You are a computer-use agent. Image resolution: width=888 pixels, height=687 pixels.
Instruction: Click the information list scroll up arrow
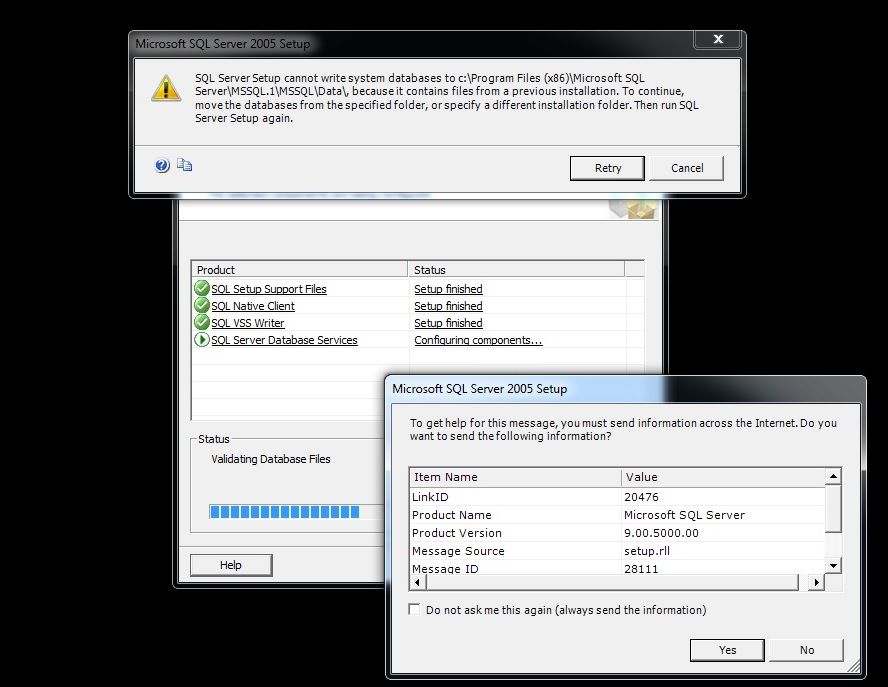[x=833, y=476]
